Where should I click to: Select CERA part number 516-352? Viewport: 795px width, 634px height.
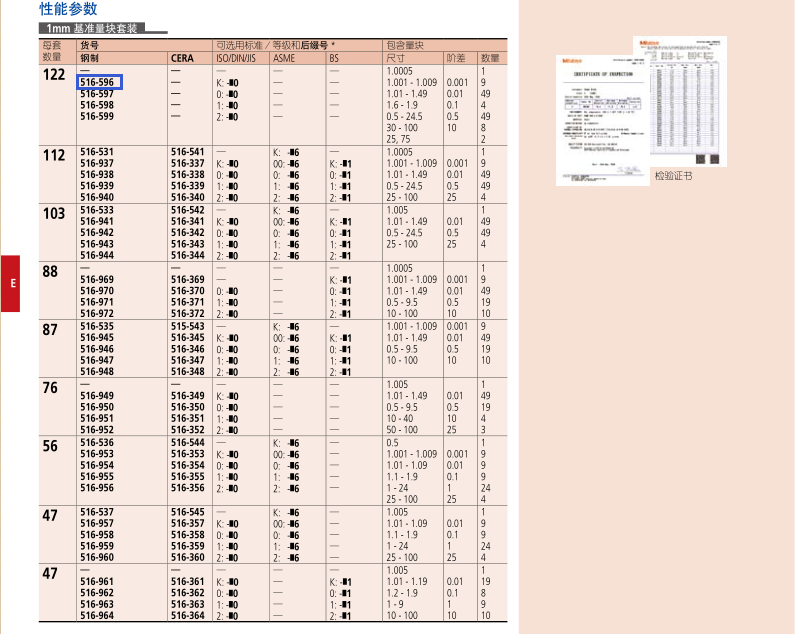click(x=188, y=430)
